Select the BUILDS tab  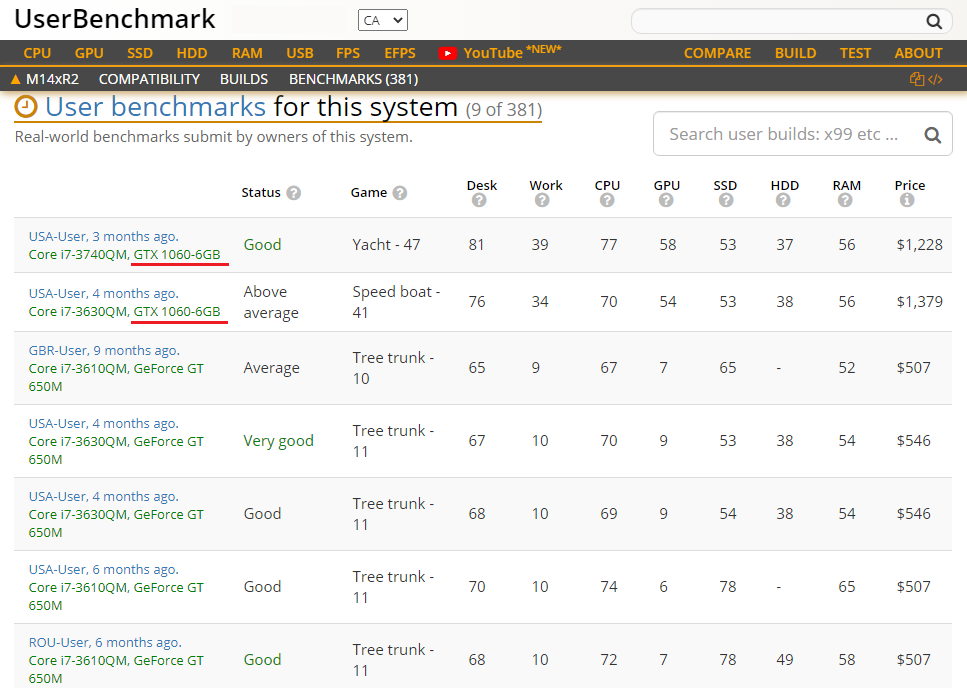tap(244, 80)
